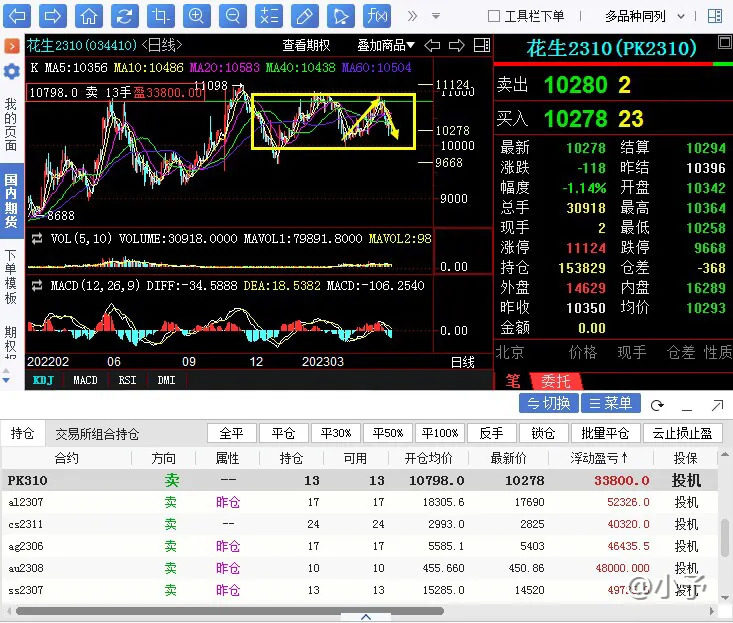Expand the bottom panel up-chevron
Screen dimensions: 733x623
(366, 617)
